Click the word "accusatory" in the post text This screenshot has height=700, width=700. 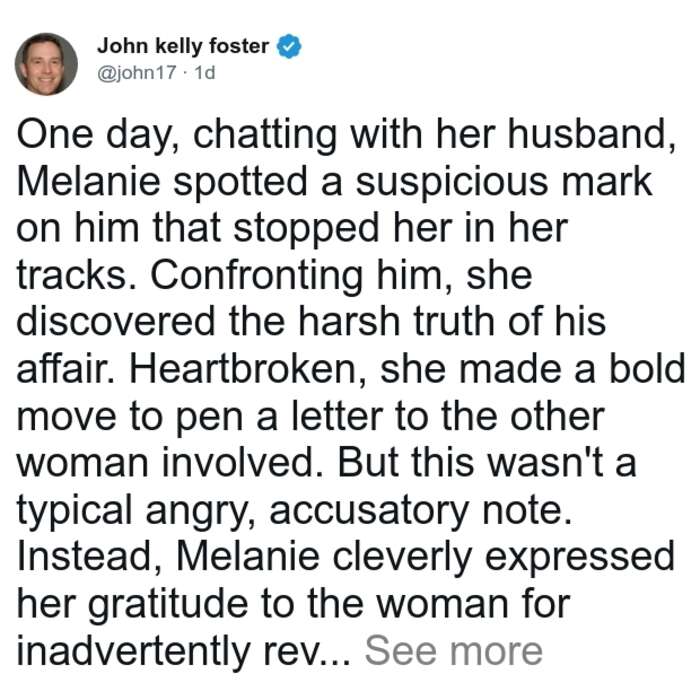[369, 511]
